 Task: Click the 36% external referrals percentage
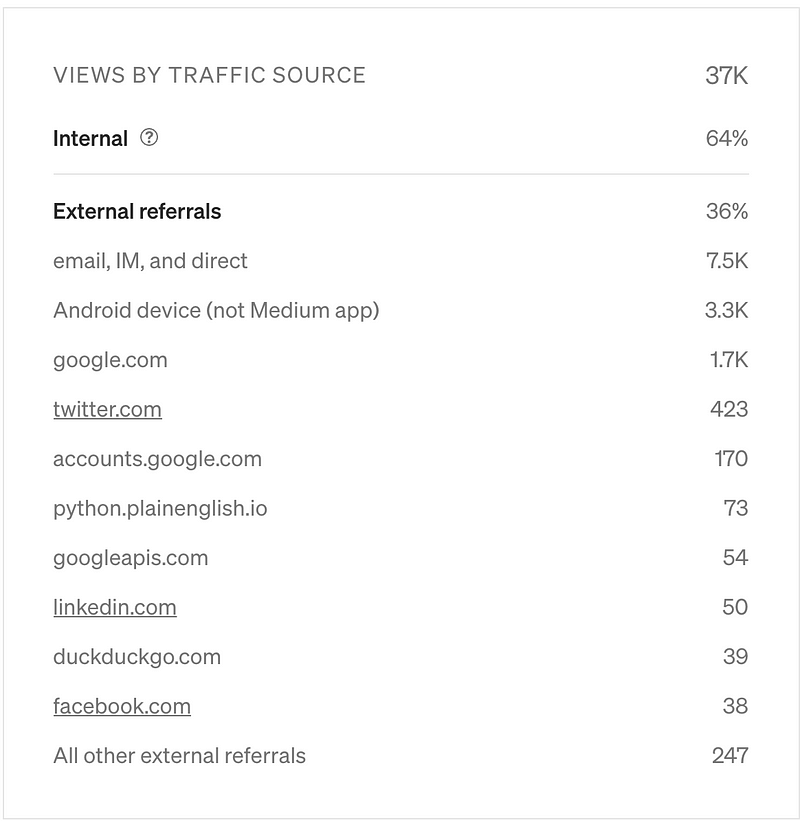click(726, 211)
